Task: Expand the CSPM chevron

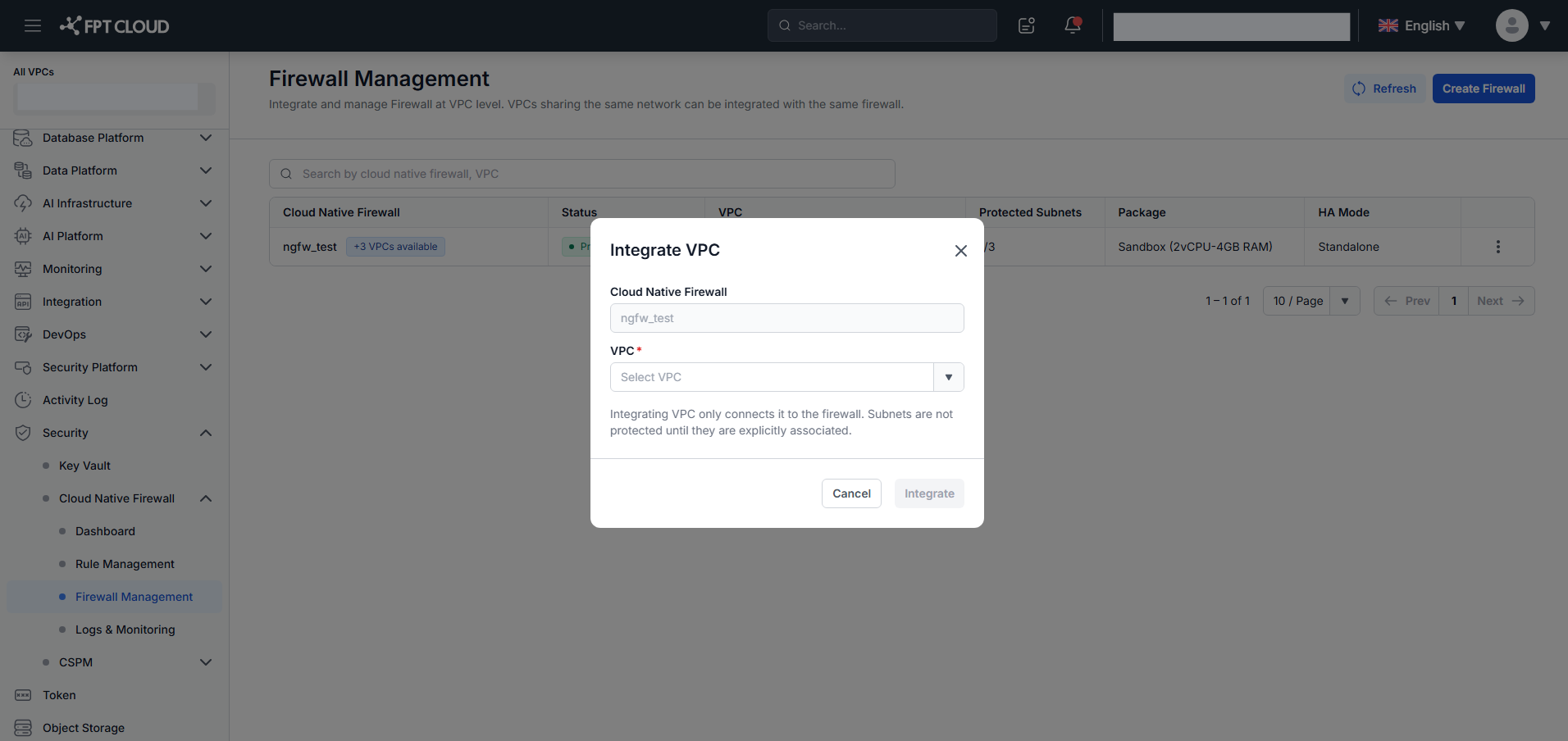Action: (206, 662)
